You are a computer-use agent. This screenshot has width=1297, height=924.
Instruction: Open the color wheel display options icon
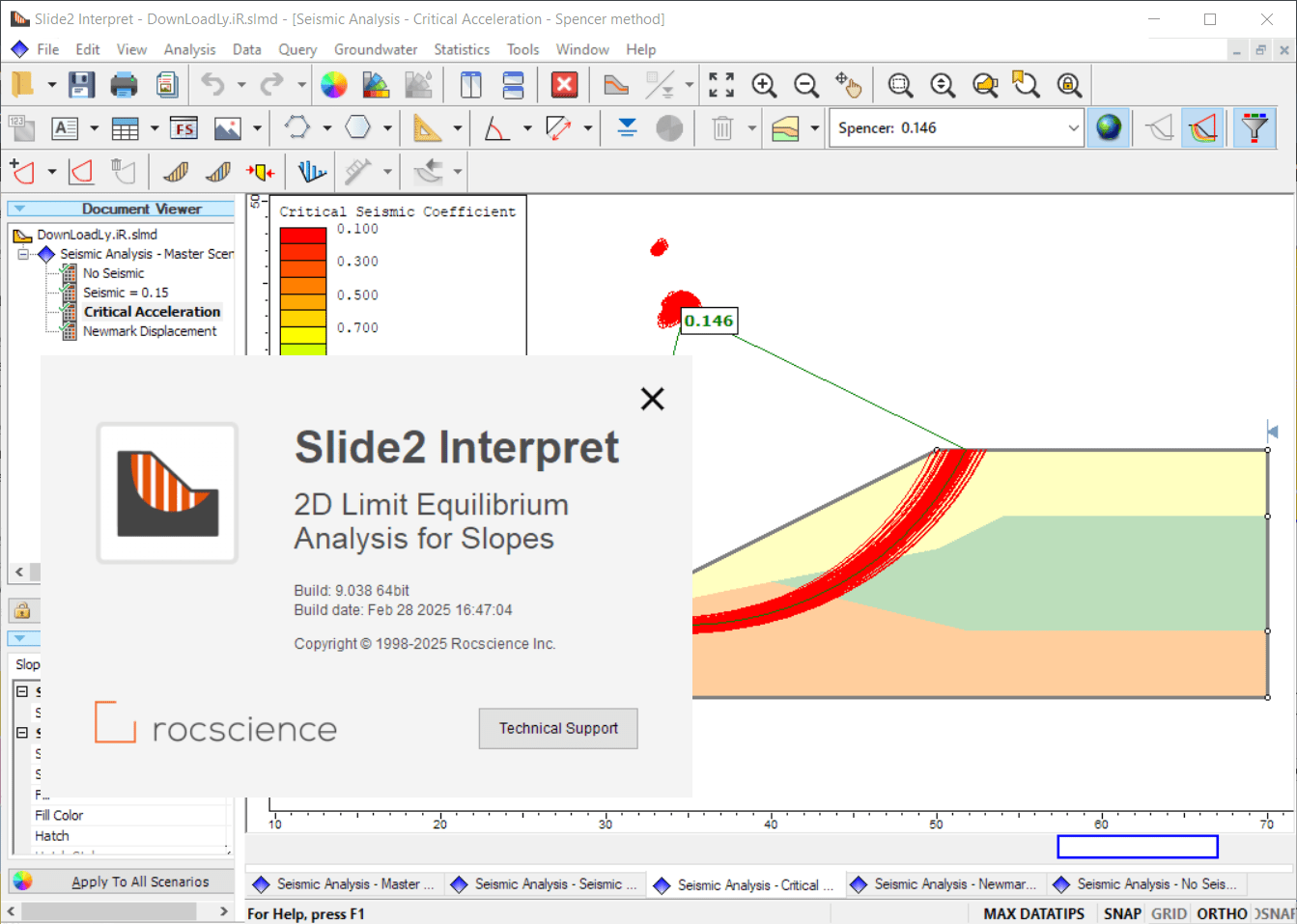tap(333, 85)
